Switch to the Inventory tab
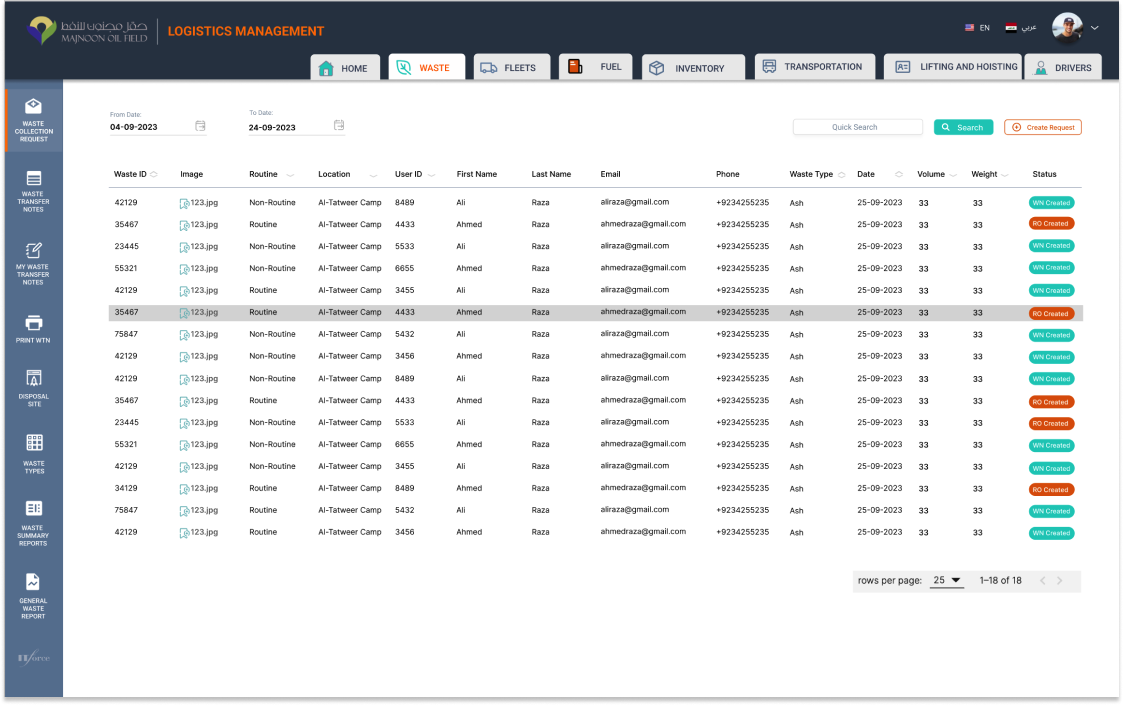Screen dimensions: 1123x705 tap(693, 68)
